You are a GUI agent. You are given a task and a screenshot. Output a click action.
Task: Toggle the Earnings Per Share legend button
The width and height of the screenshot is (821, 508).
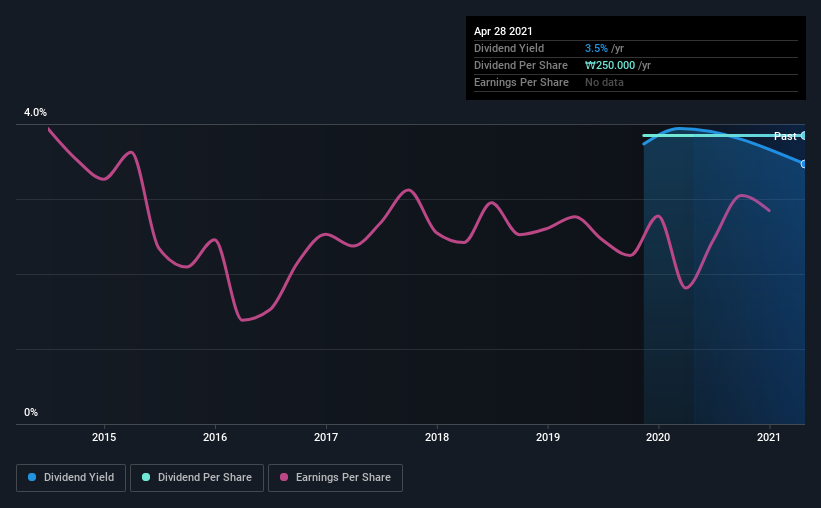tap(335, 478)
